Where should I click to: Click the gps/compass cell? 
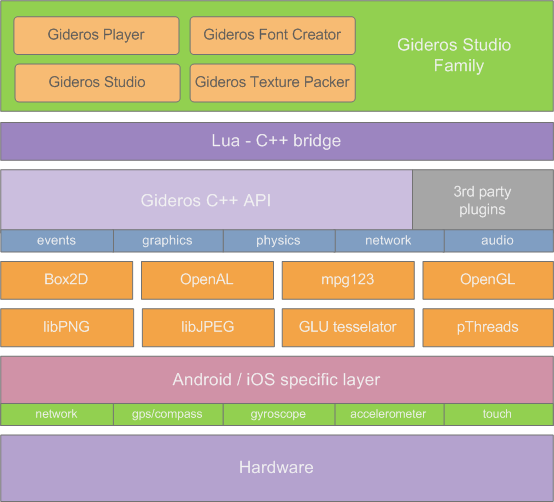pos(168,414)
